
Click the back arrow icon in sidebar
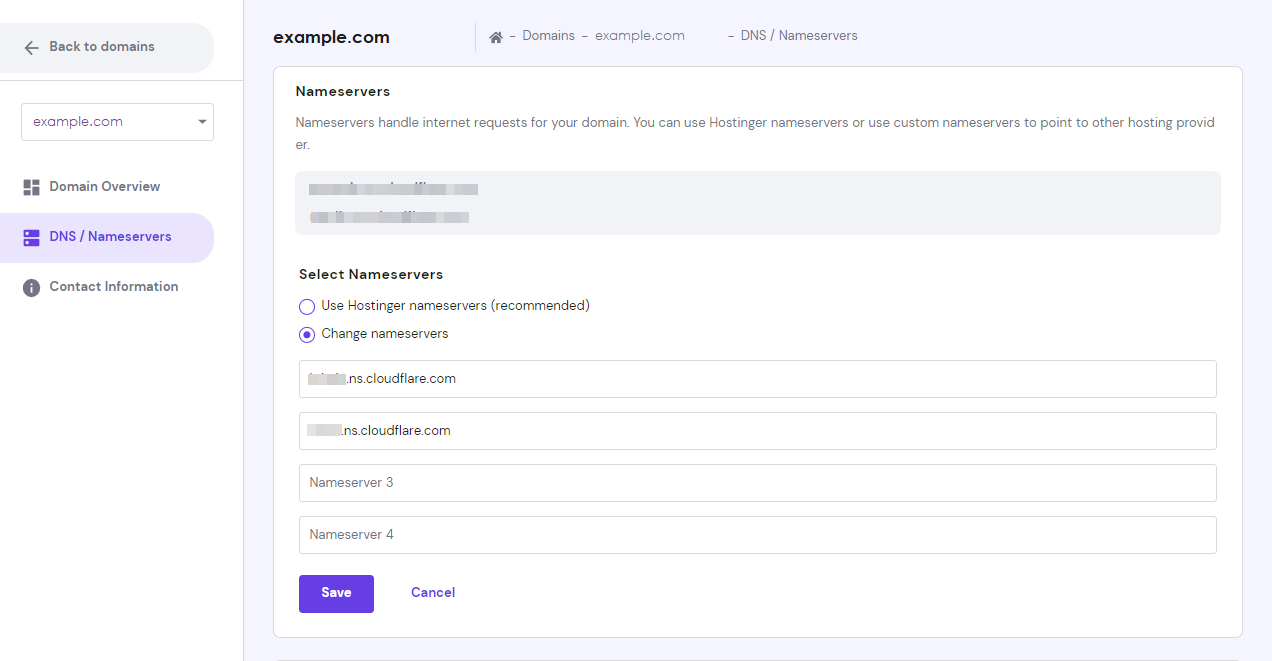pos(32,47)
